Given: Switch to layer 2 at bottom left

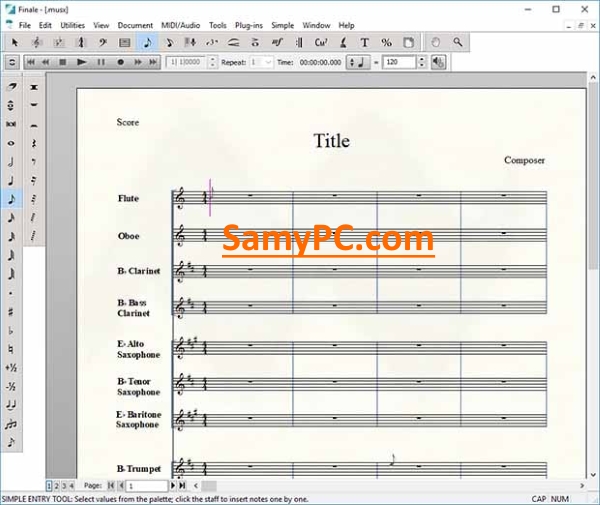Looking at the screenshot, I should [x=56, y=486].
